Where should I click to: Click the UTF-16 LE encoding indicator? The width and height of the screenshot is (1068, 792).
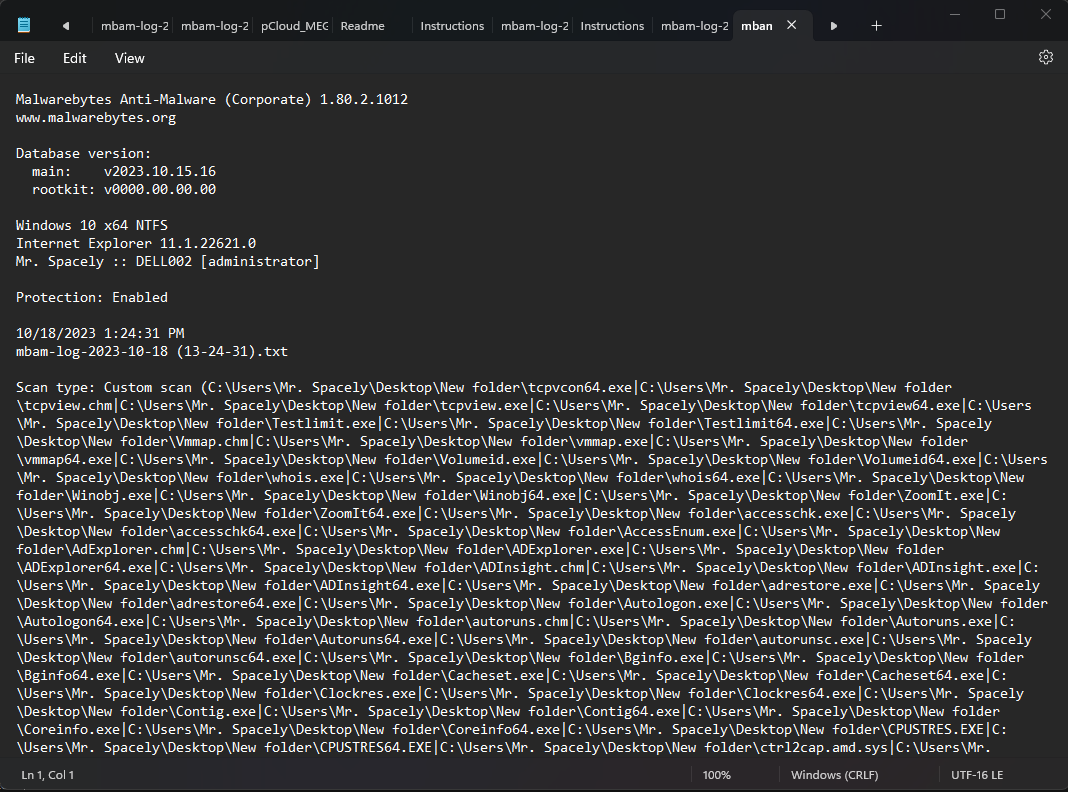click(977, 775)
